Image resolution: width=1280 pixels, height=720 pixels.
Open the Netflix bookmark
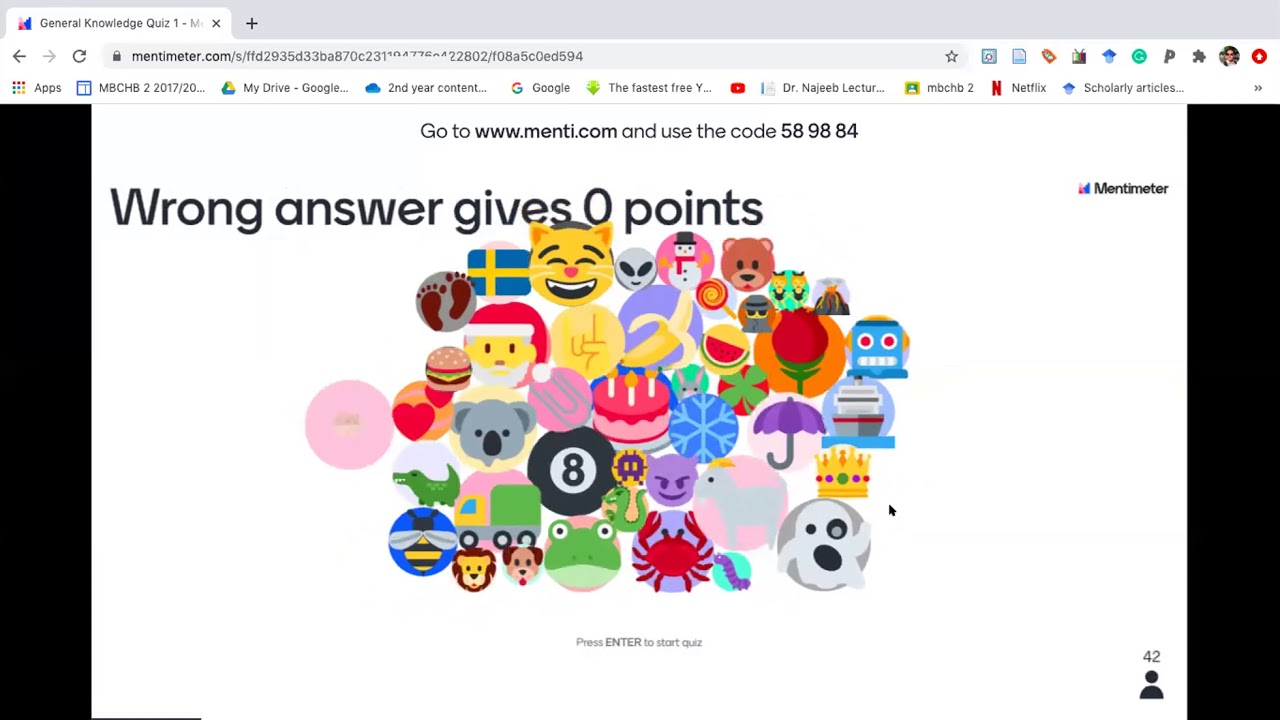point(1018,88)
